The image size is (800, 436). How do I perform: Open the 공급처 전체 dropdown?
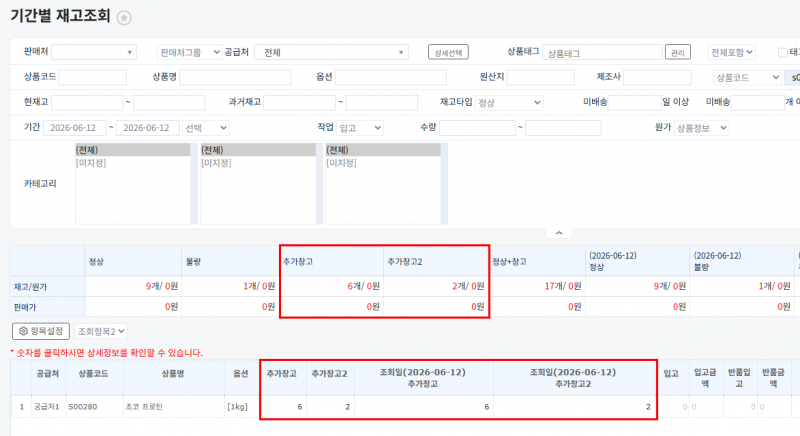[331, 52]
